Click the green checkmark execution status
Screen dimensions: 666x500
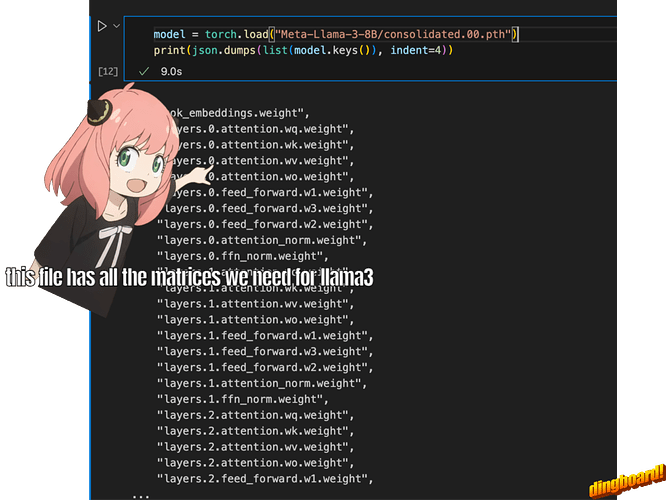(x=144, y=71)
